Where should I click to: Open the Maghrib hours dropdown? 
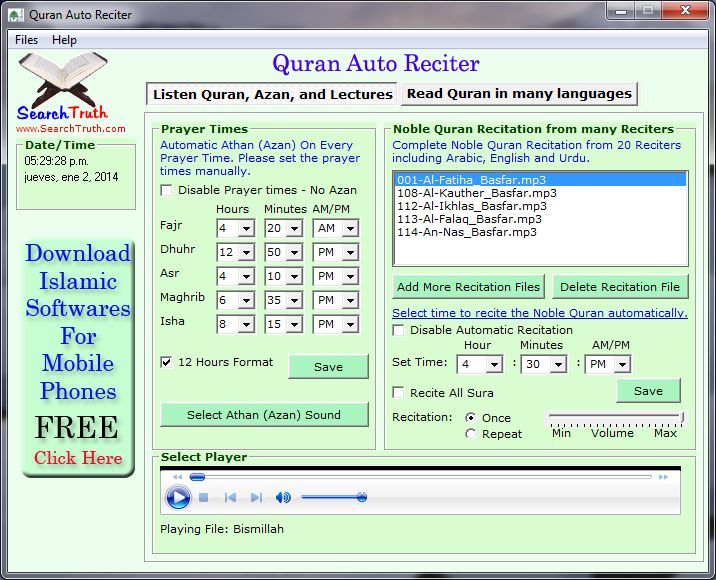[x=246, y=300]
